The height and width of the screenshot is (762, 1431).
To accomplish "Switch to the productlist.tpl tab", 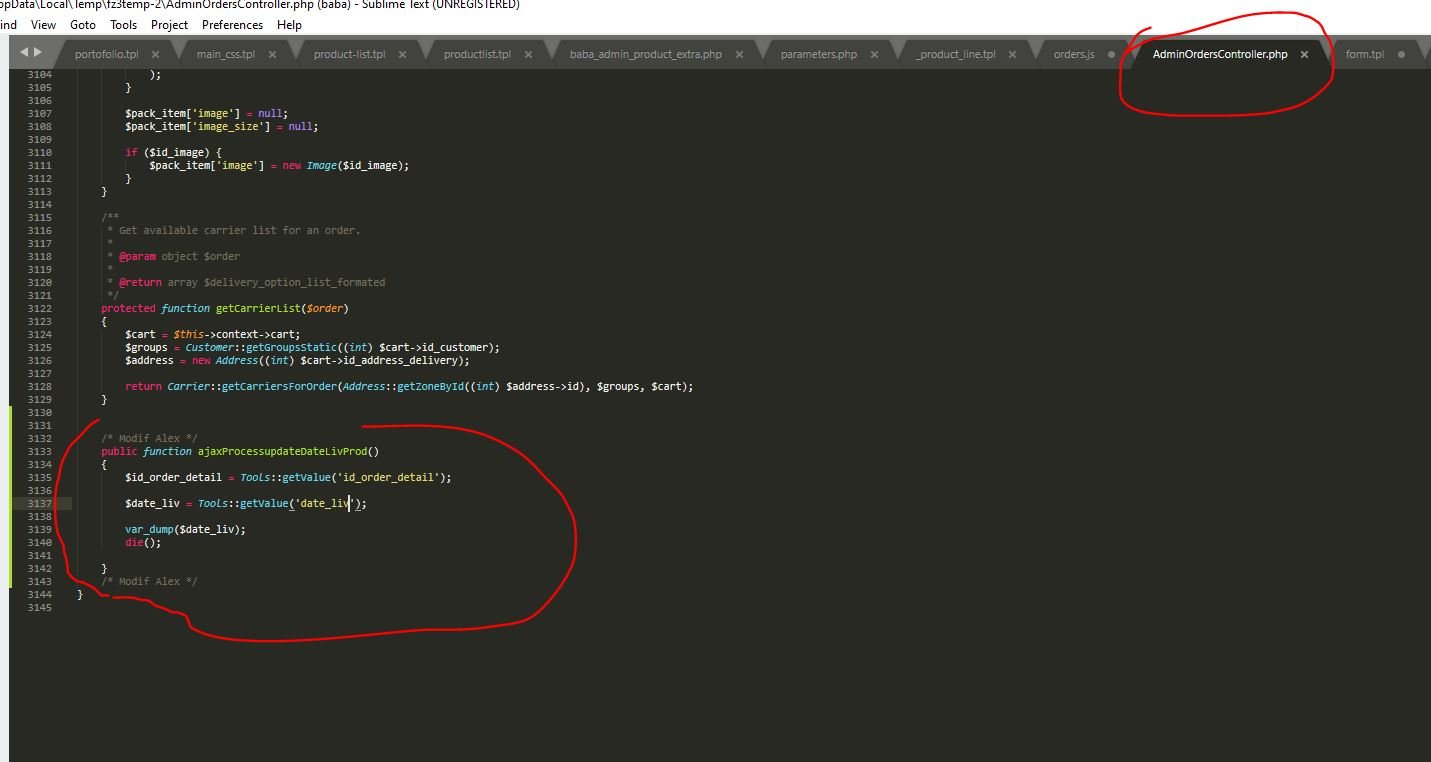I will (x=477, y=54).
